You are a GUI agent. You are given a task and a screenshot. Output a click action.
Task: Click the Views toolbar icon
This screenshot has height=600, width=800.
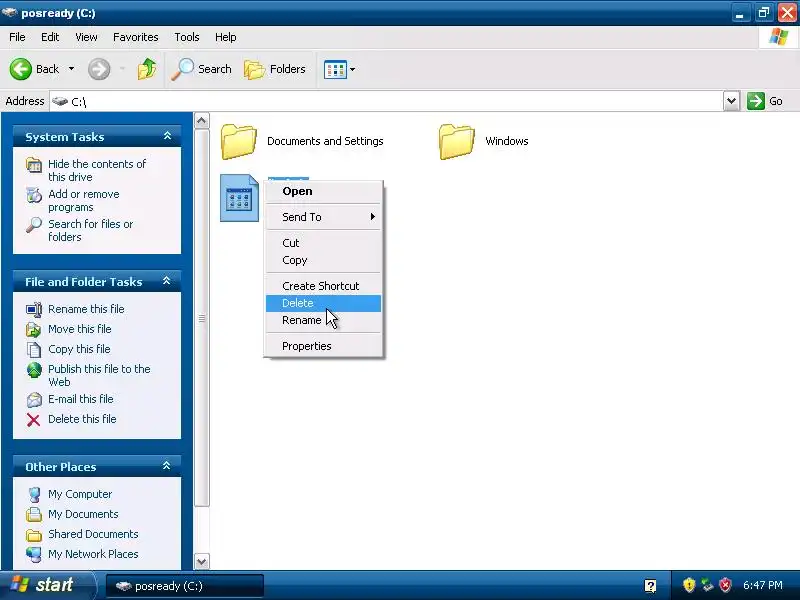pos(335,69)
